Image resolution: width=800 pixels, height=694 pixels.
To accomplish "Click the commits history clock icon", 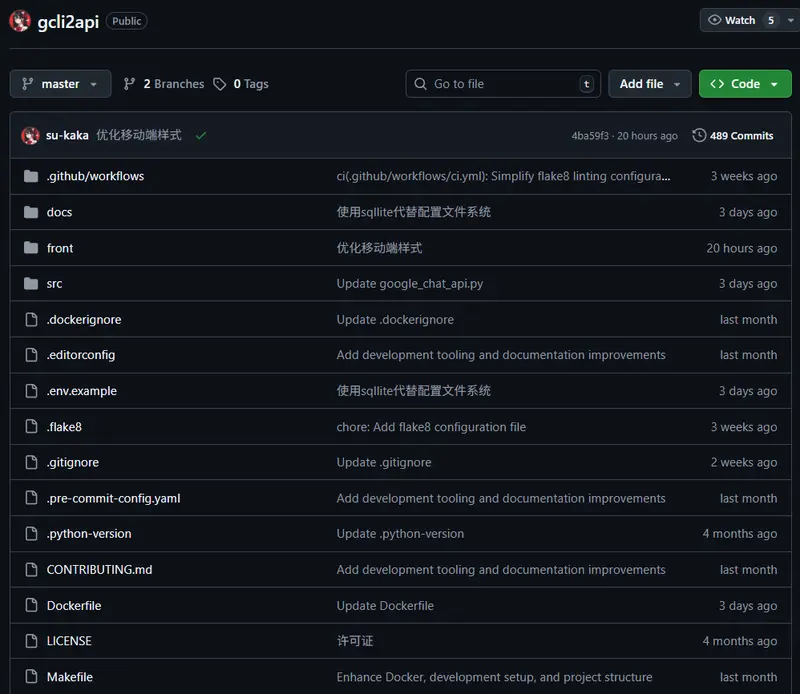I will pos(699,136).
